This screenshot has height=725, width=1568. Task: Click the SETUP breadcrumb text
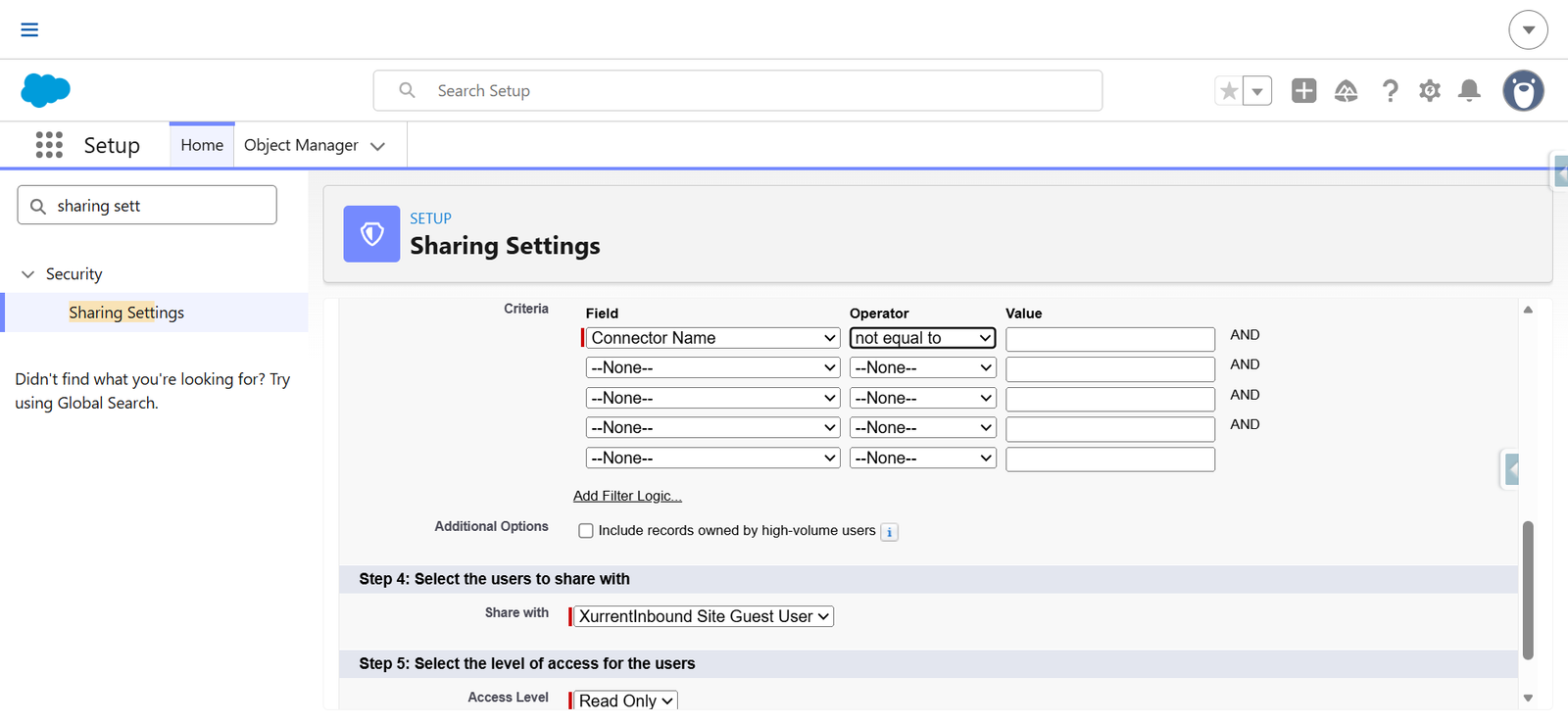tap(430, 218)
